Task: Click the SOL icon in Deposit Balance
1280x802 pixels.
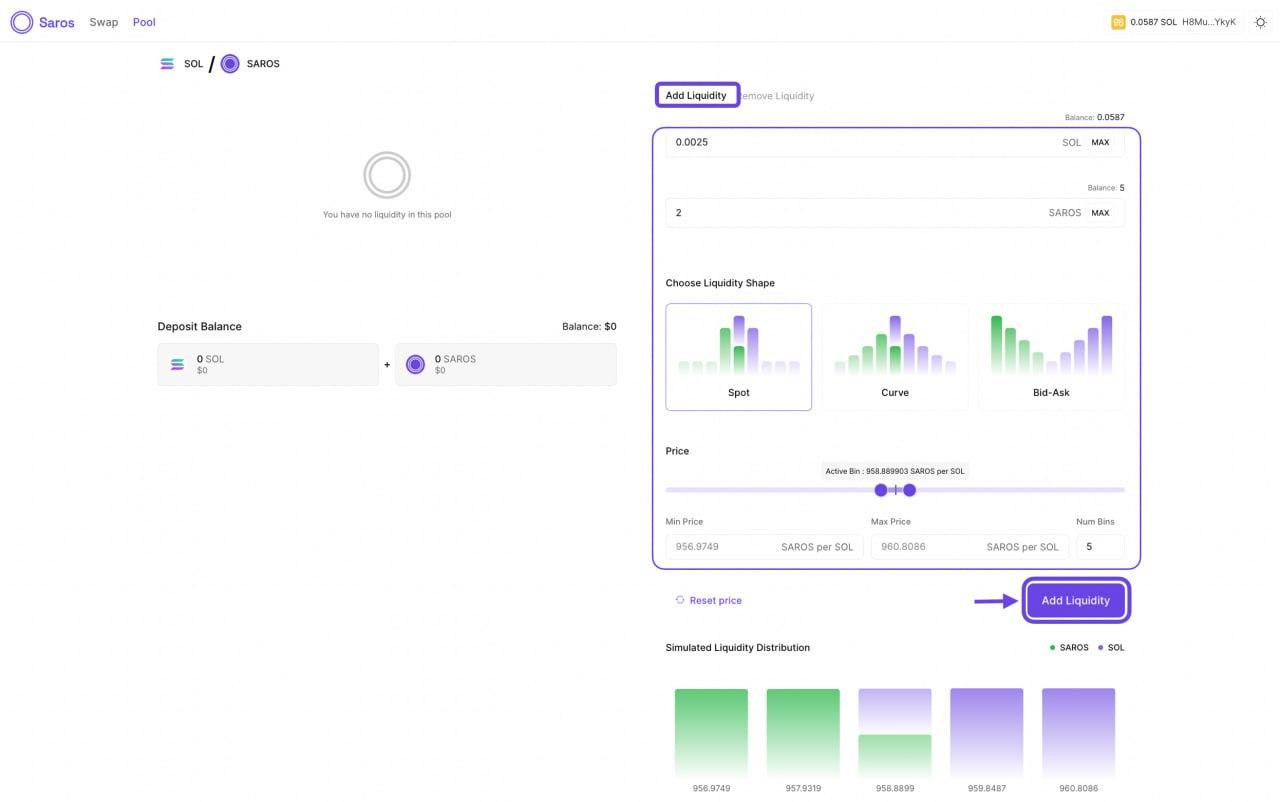Action: (178, 365)
